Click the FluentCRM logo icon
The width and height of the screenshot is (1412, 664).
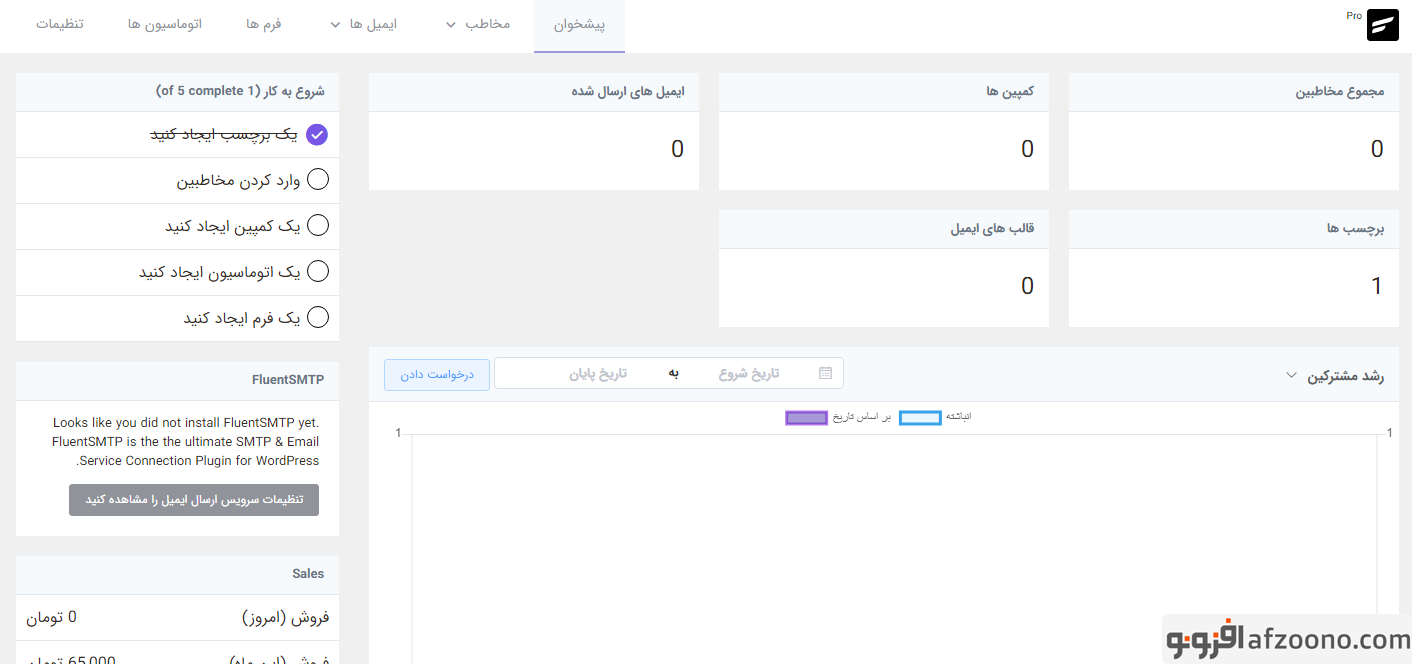tap(1382, 25)
